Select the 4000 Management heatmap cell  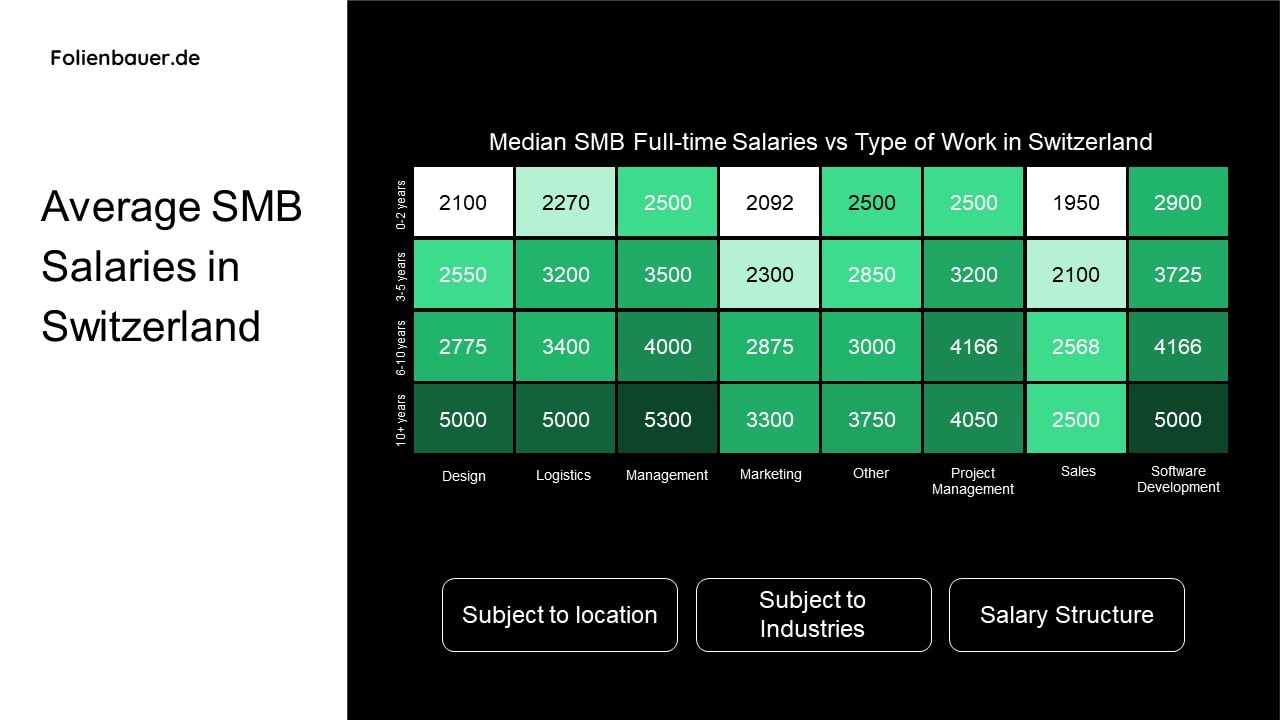(668, 346)
